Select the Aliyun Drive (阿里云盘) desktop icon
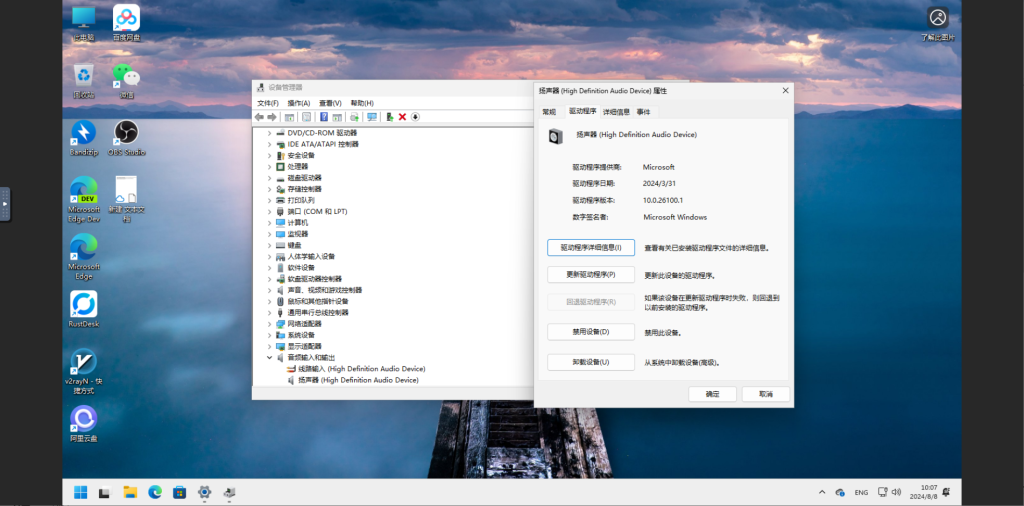The width and height of the screenshot is (1024, 506). 84,424
